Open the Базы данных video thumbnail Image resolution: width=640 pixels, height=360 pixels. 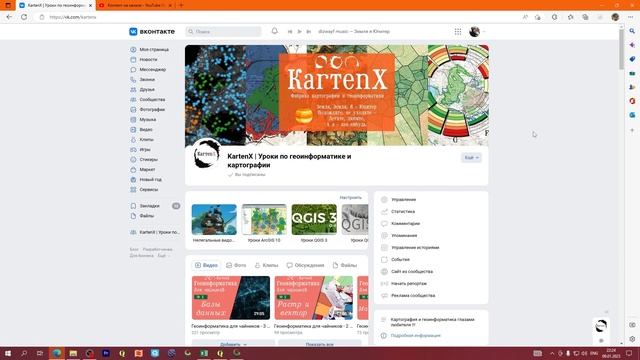tap(231, 298)
